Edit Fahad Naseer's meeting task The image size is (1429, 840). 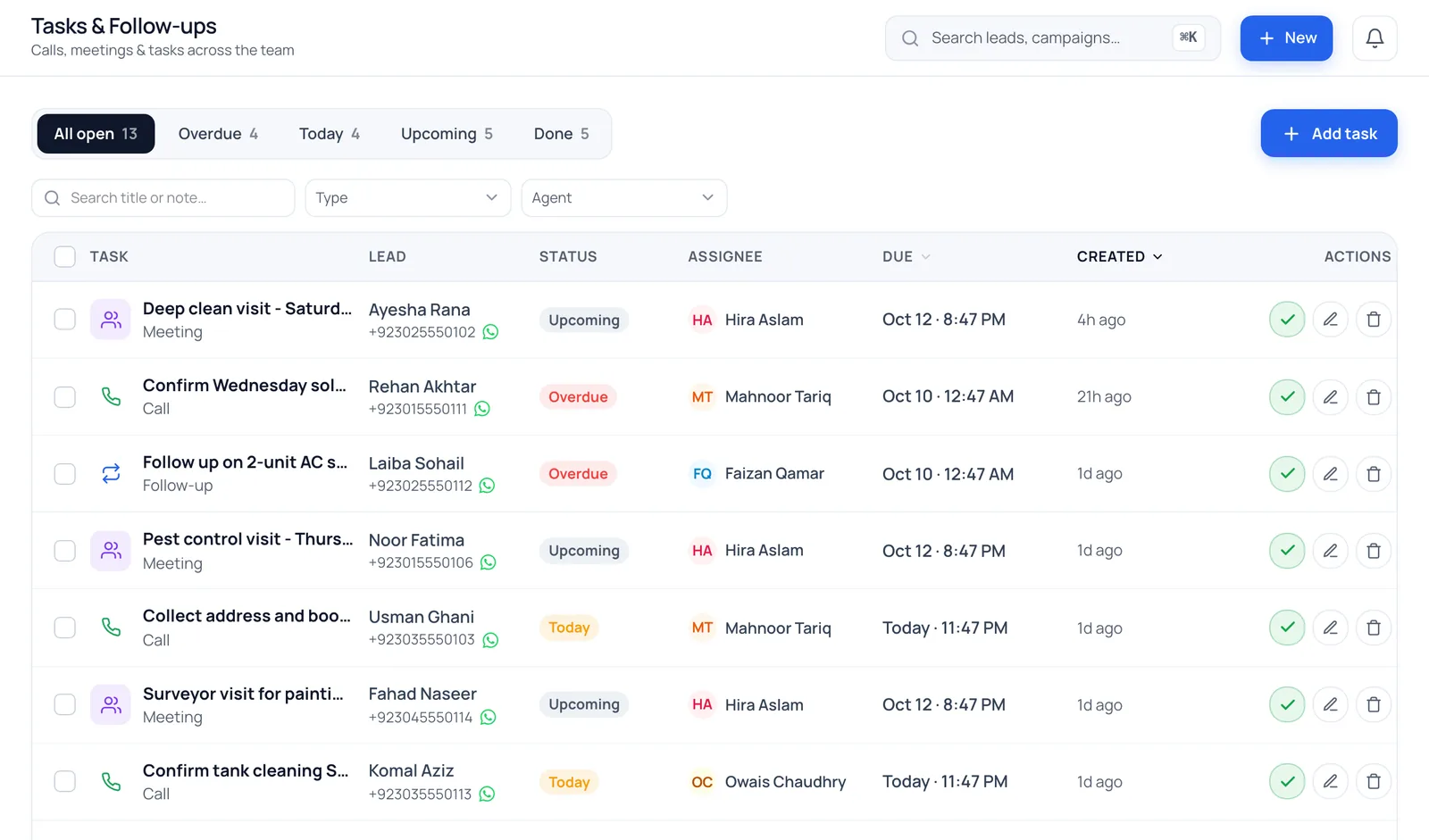pos(1330,704)
